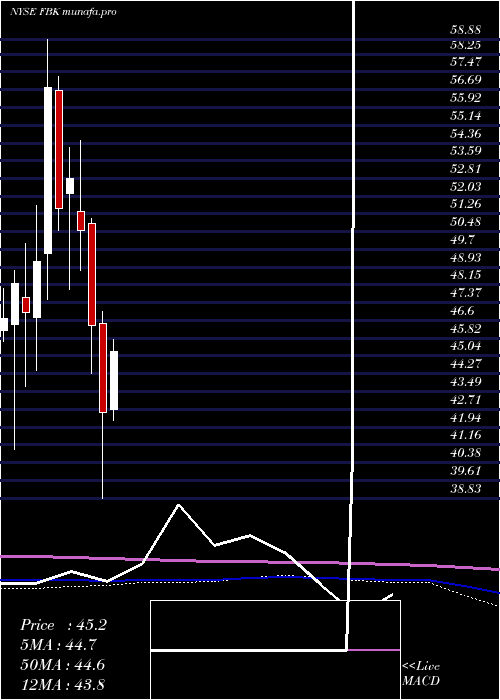Select the 41.94 price axis label
The image size is (500, 700).
[466, 417]
